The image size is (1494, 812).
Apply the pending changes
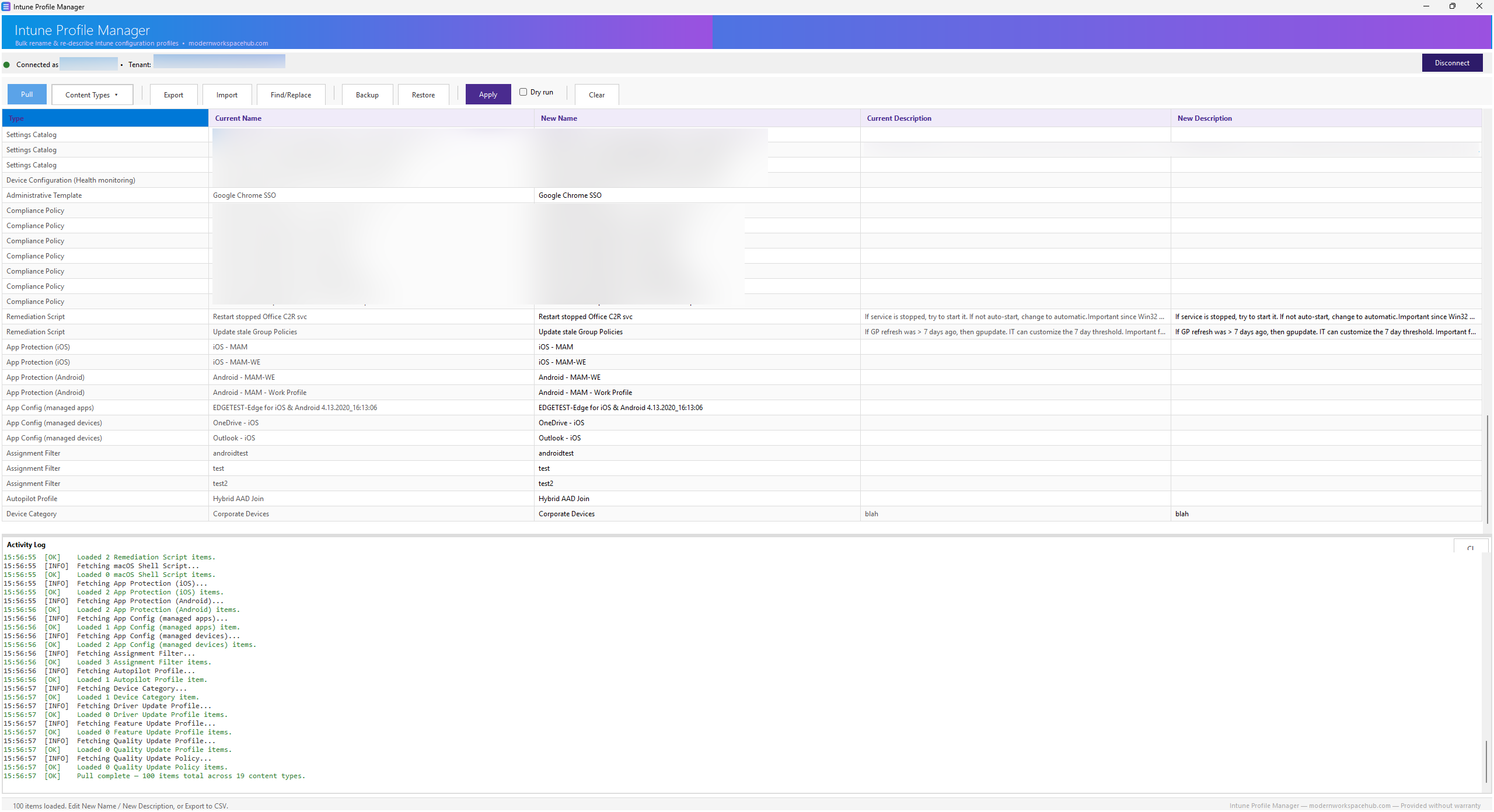click(488, 94)
